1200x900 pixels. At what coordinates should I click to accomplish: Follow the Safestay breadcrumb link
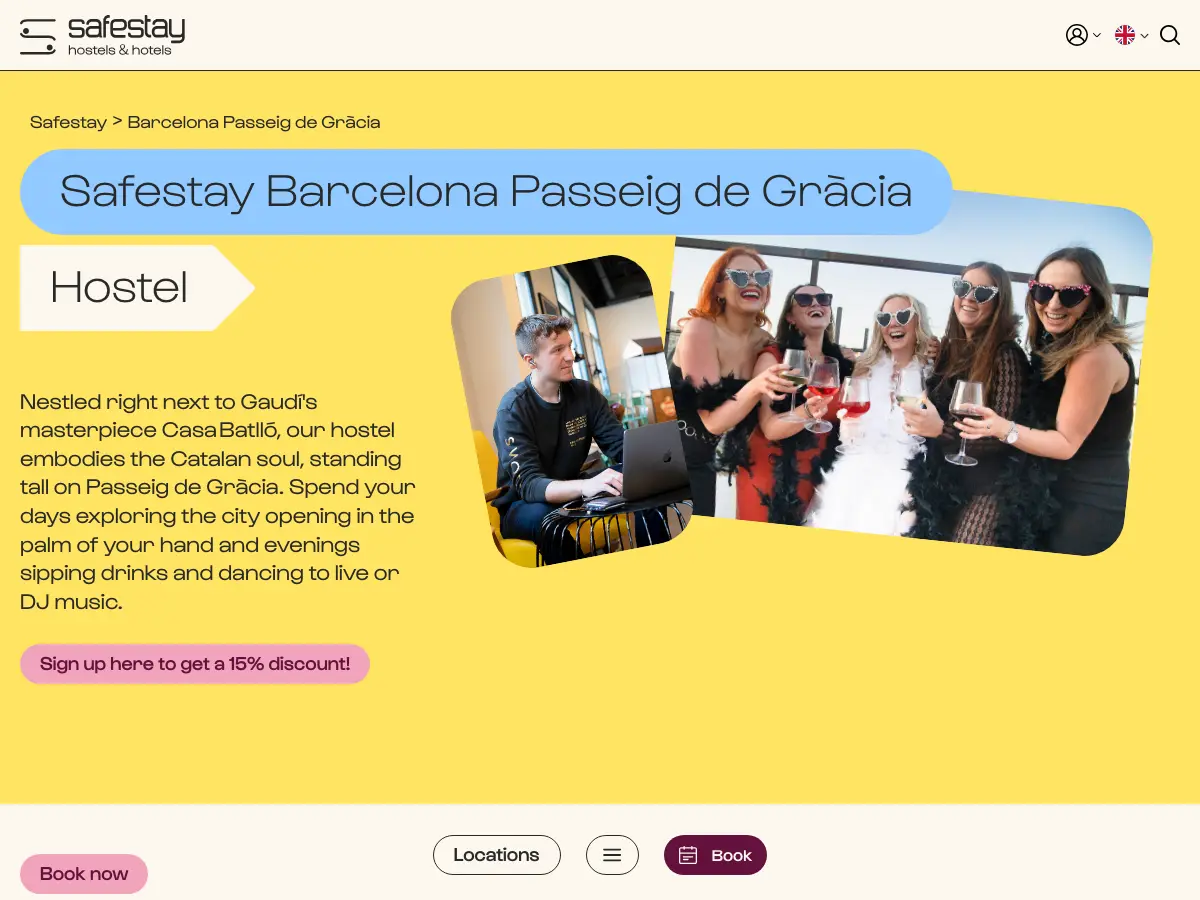[68, 122]
